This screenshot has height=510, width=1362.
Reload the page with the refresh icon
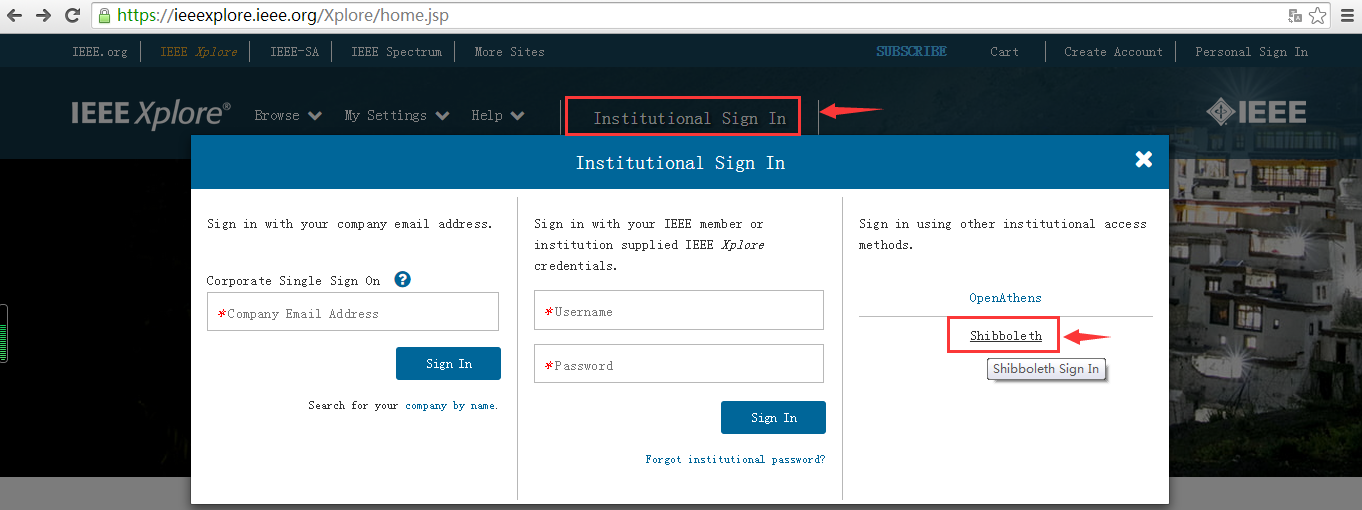tap(72, 16)
